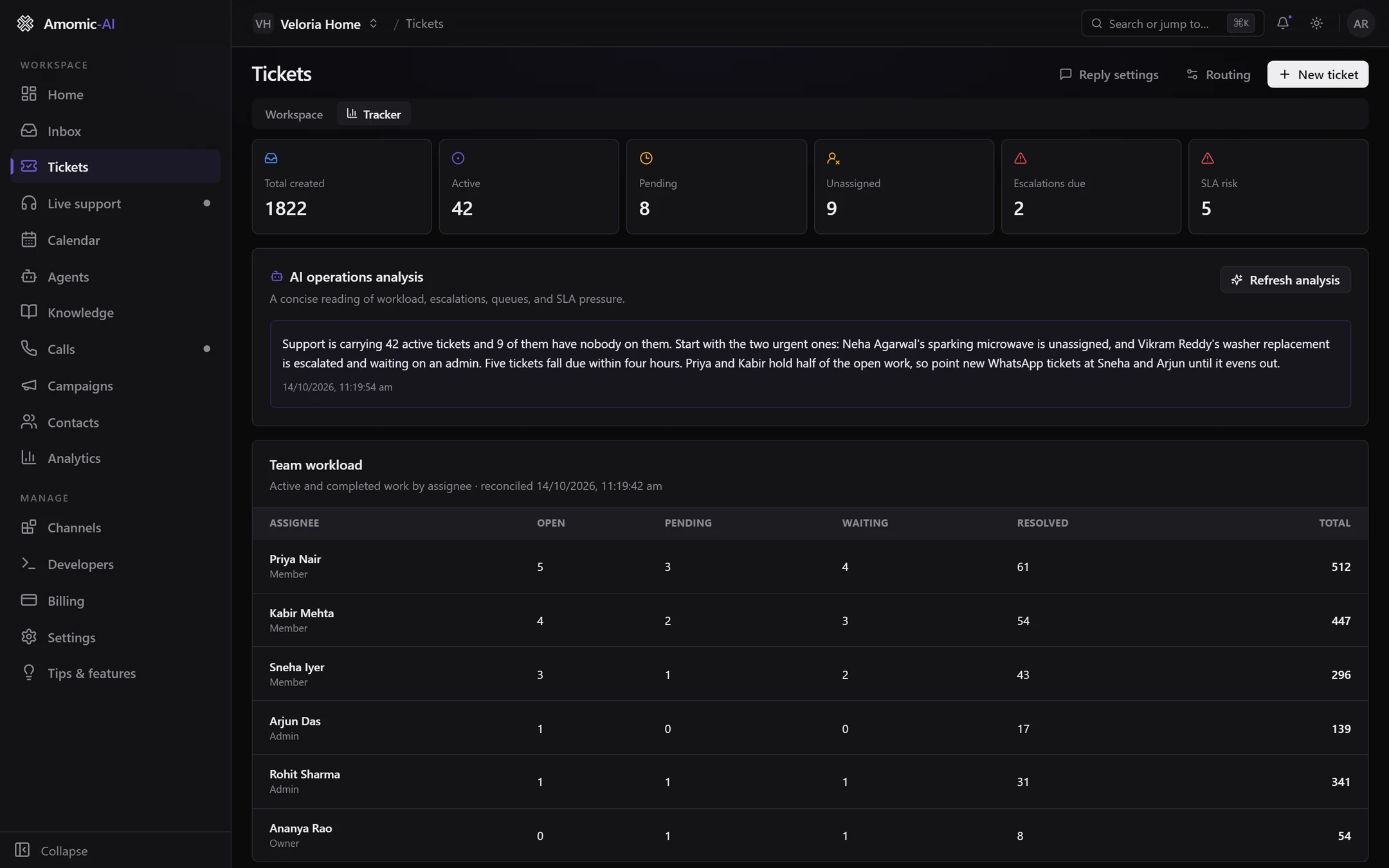
Task: Open Routing settings
Action: 1219,75
